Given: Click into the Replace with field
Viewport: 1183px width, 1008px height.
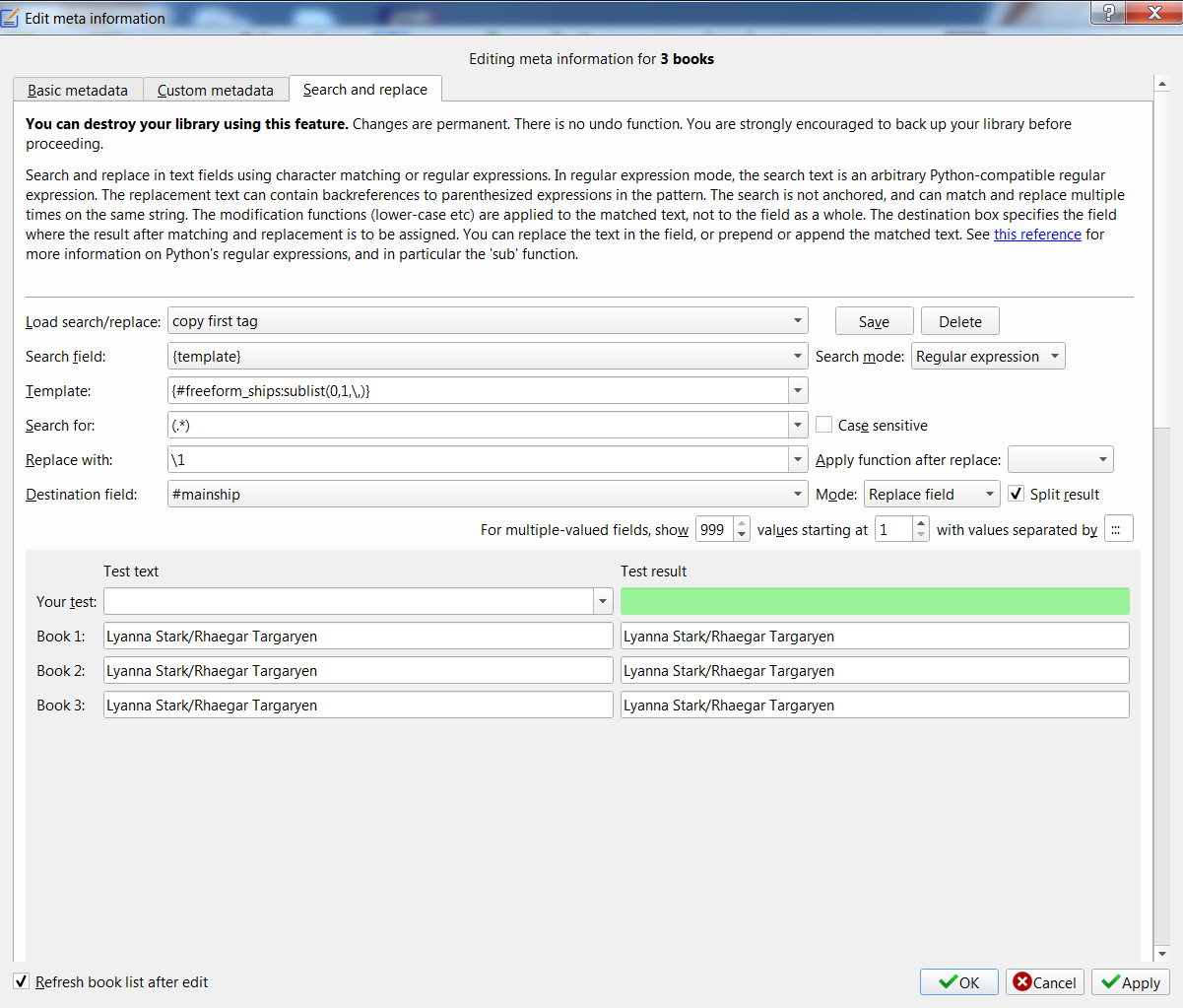Looking at the screenshot, I should pos(478,459).
